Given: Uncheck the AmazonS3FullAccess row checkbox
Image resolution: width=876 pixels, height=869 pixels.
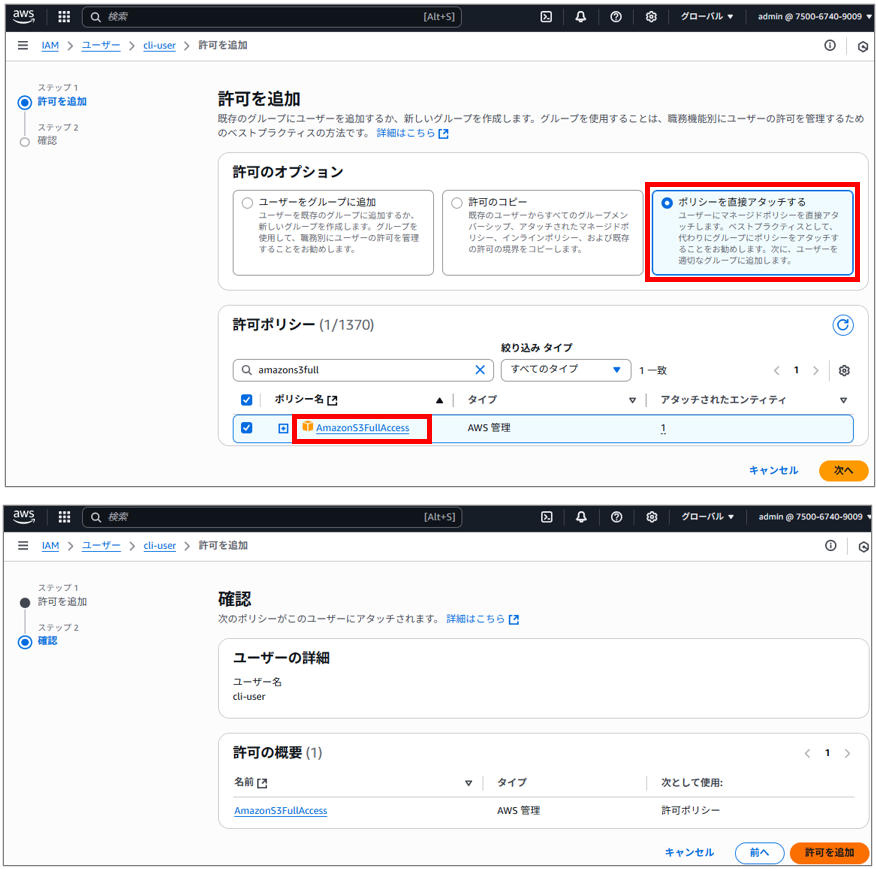Looking at the screenshot, I should click(246, 428).
